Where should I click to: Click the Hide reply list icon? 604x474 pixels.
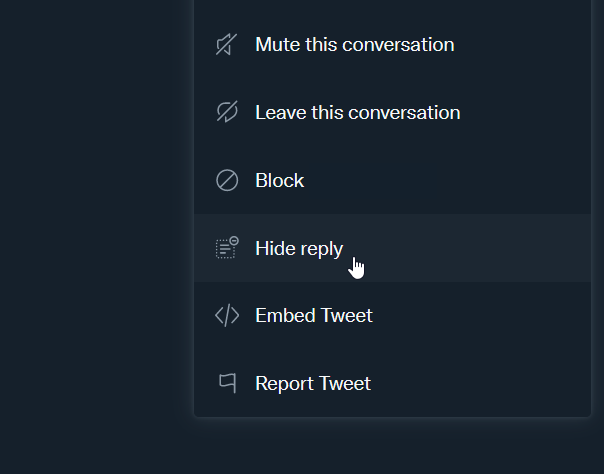227,248
